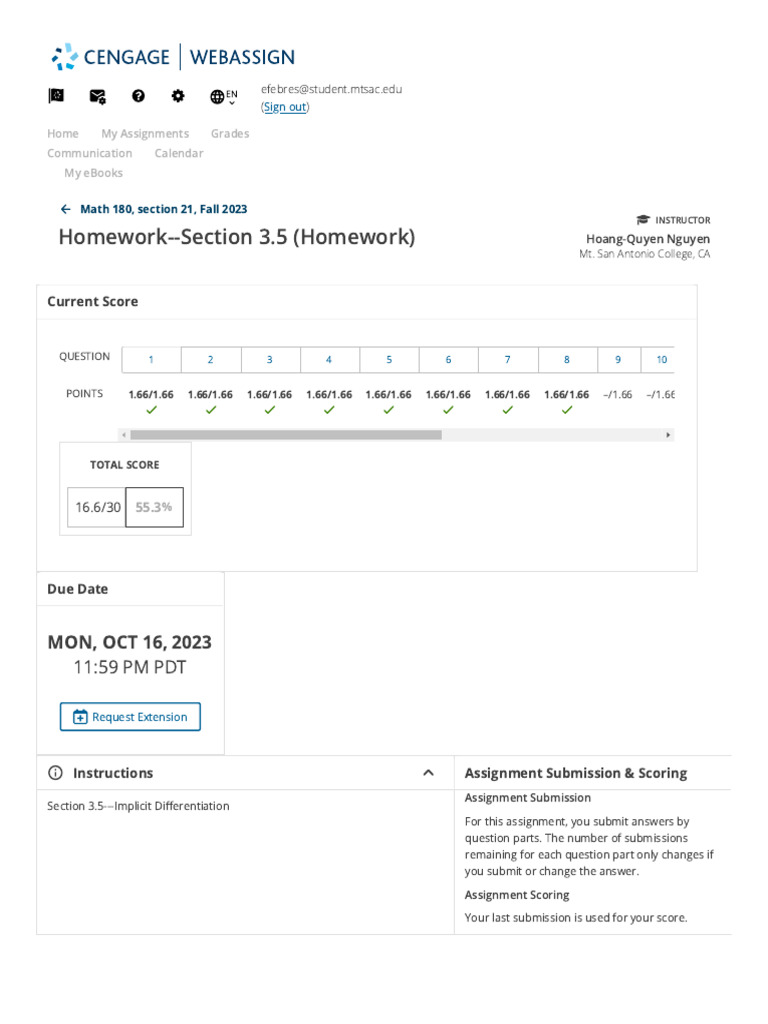Click the question list horizontal scrollbar
The width and height of the screenshot is (768, 1024).
(286, 435)
